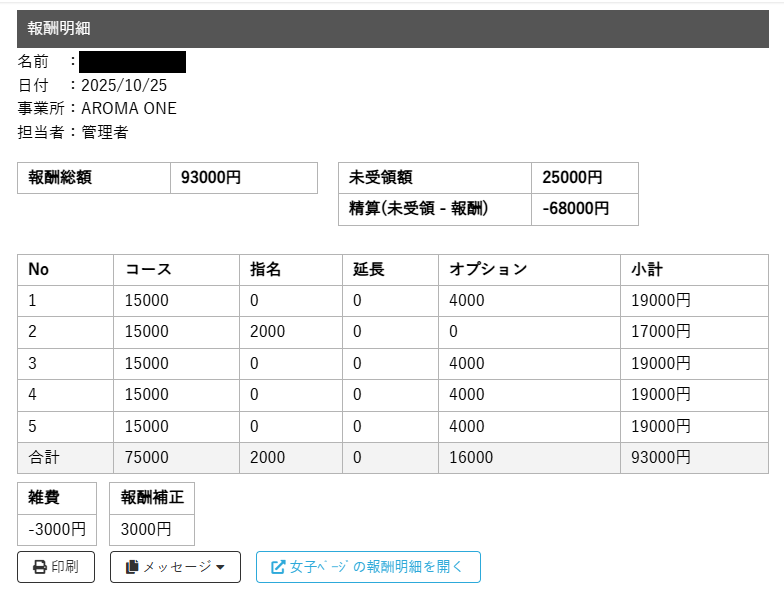Click the 17000円 subtotal in row 2
784x593 pixels.
coord(661,332)
